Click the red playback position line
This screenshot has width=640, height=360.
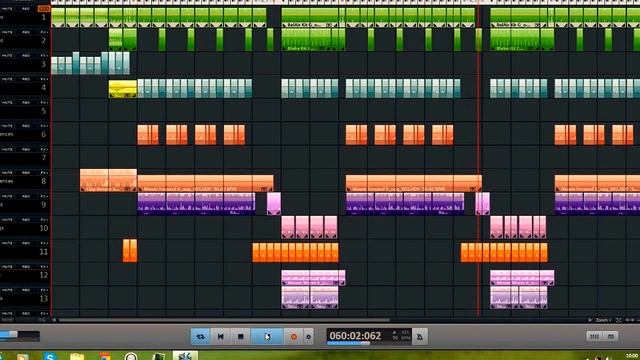[x=478, y=163]
